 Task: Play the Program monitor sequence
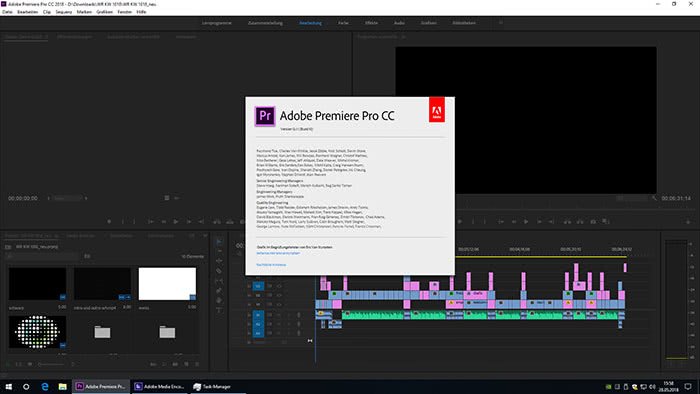[x=526, y=221]
